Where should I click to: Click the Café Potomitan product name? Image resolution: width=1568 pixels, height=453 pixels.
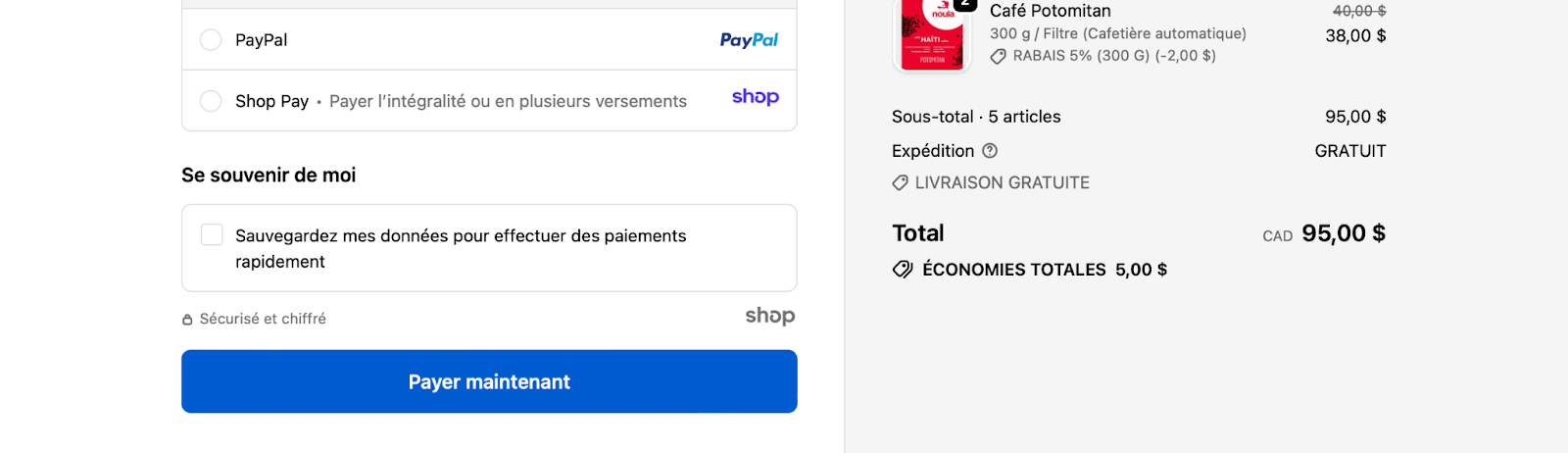(x=1050, y=11)
